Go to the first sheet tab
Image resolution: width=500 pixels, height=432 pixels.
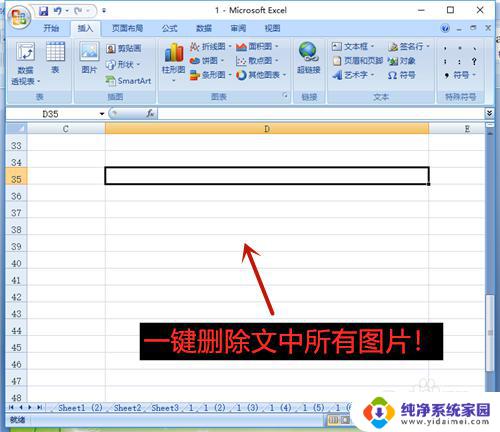pyautogui.click(x=11, y=407)
